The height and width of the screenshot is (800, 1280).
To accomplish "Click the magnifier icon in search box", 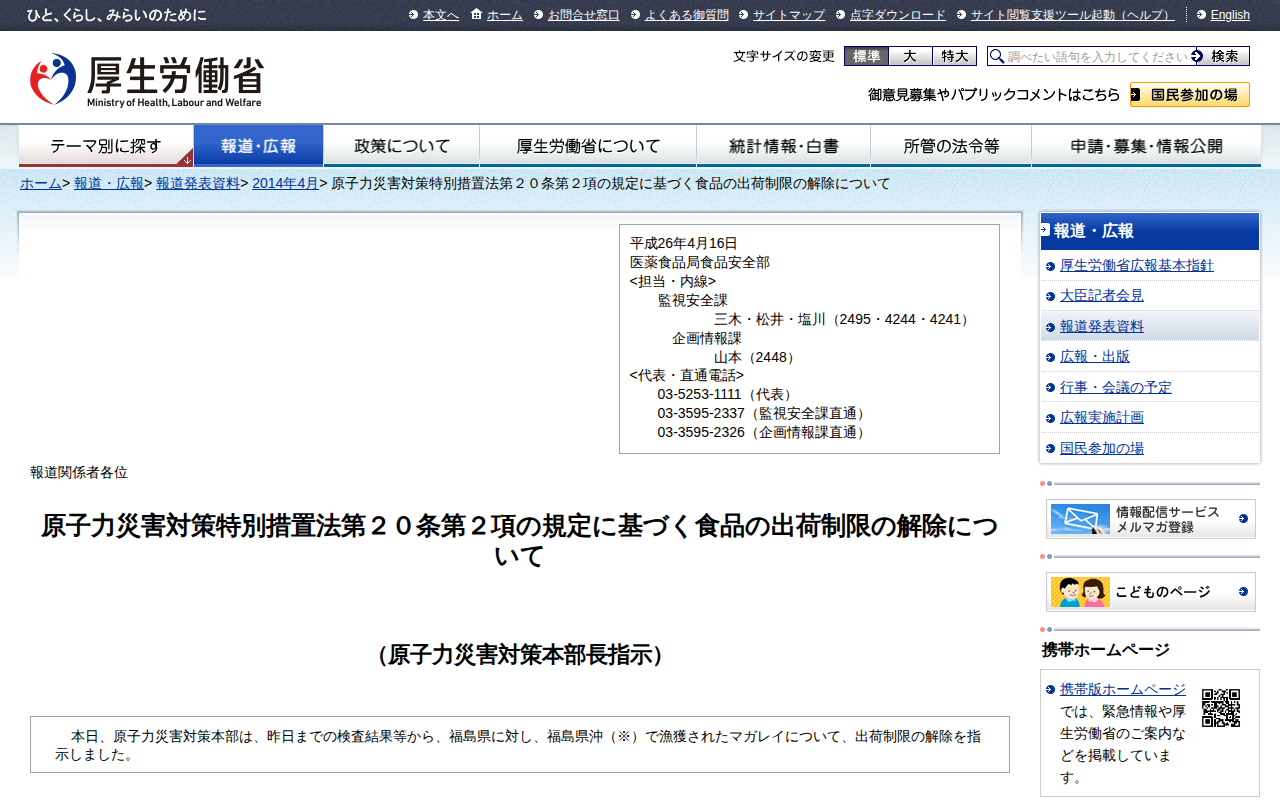I will click(x=996, y=57).
